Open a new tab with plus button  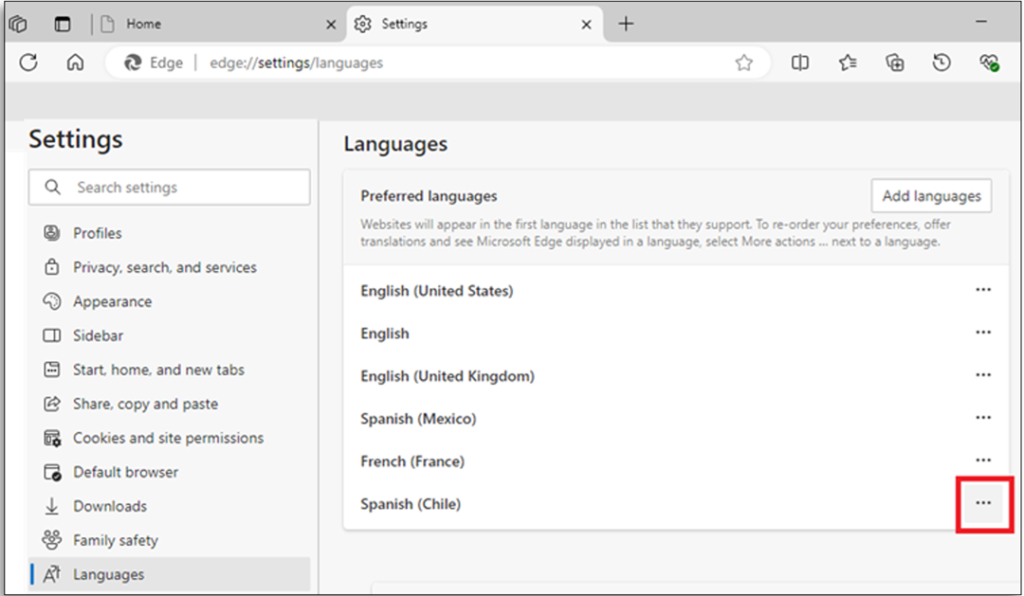point(626,24)
